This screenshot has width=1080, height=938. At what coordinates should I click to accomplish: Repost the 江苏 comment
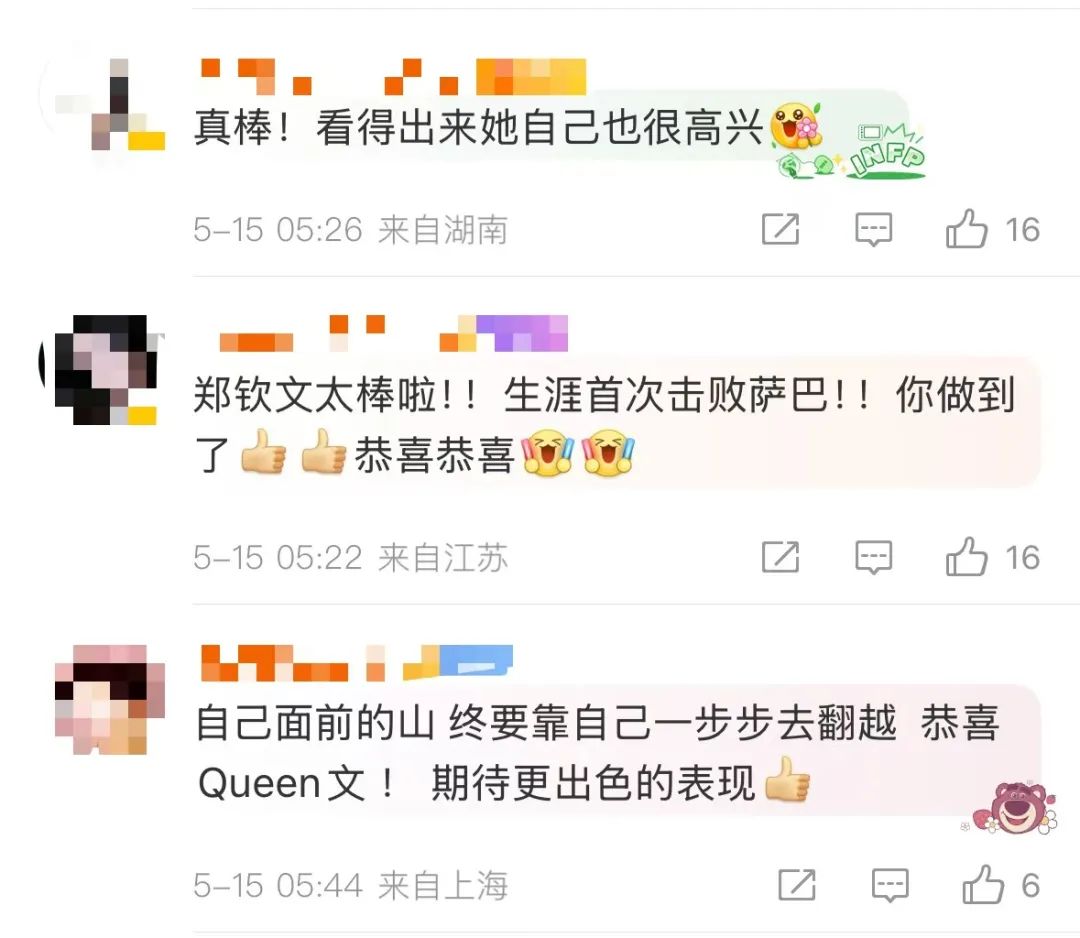point(780,556)
